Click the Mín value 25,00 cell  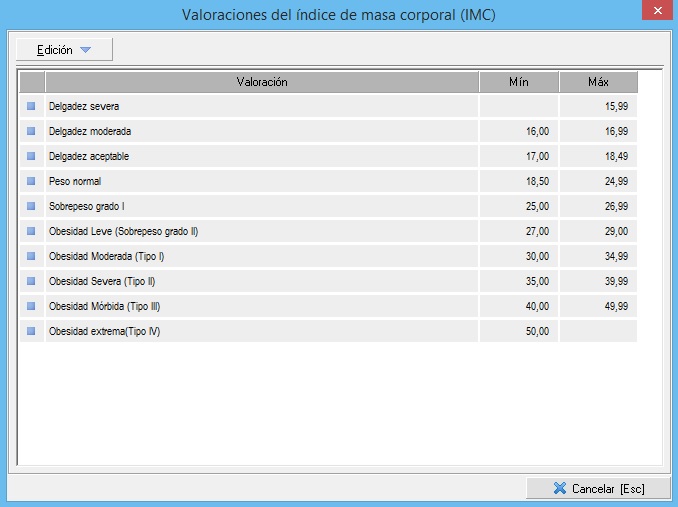pos(518,206)
